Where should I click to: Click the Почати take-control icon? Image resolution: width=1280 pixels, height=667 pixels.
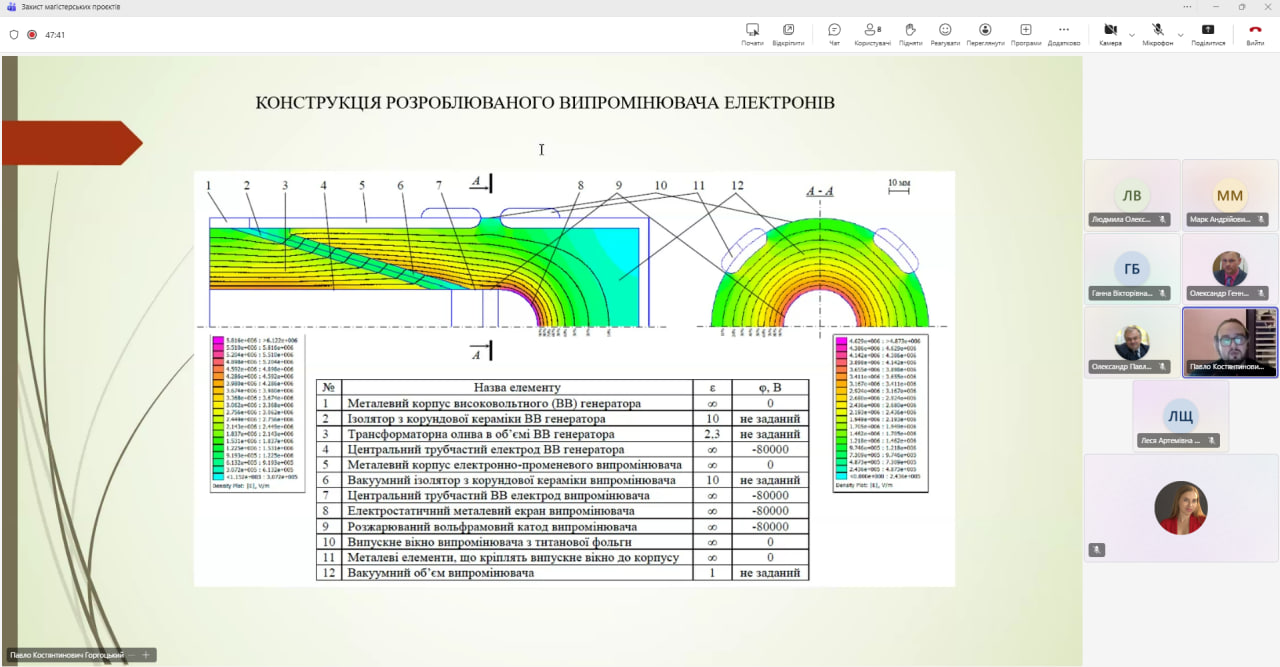coord(752,34)
